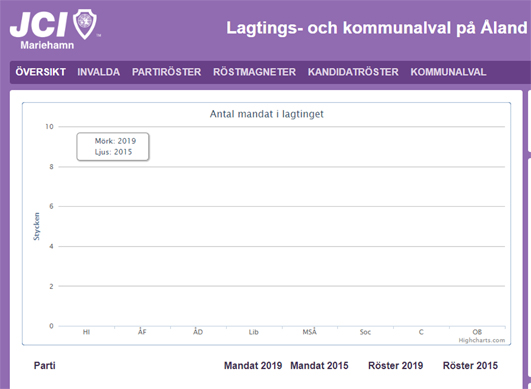The width and height of the screenshot is (531, 389).
Task: Select the ÅF party axis label
Action: (x=142, y=332)
